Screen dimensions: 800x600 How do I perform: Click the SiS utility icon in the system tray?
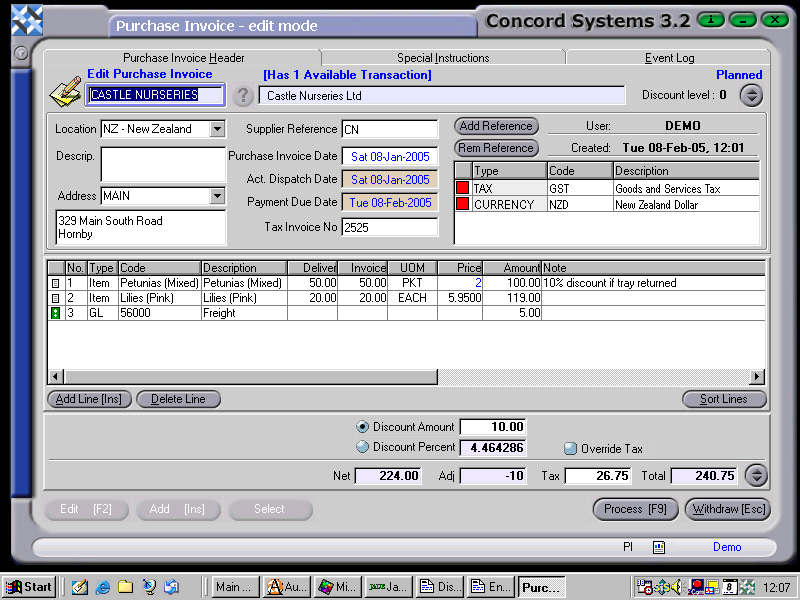coord(662,586)
